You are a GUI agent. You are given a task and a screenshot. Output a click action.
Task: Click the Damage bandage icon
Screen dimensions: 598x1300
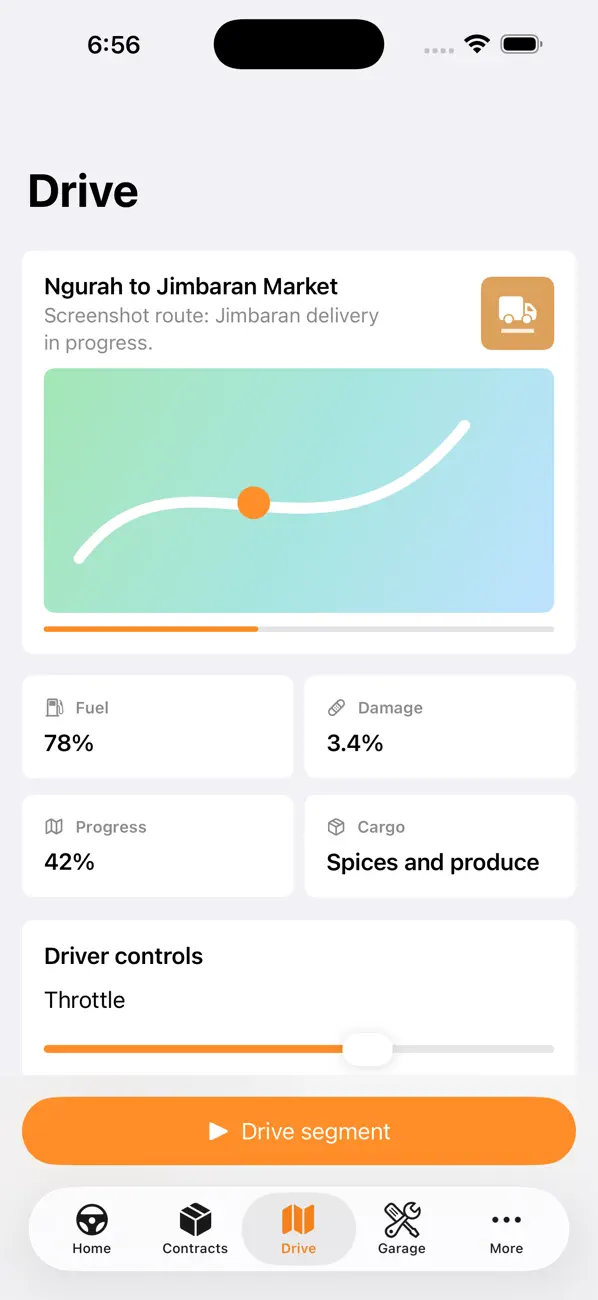tap(336, 707)
